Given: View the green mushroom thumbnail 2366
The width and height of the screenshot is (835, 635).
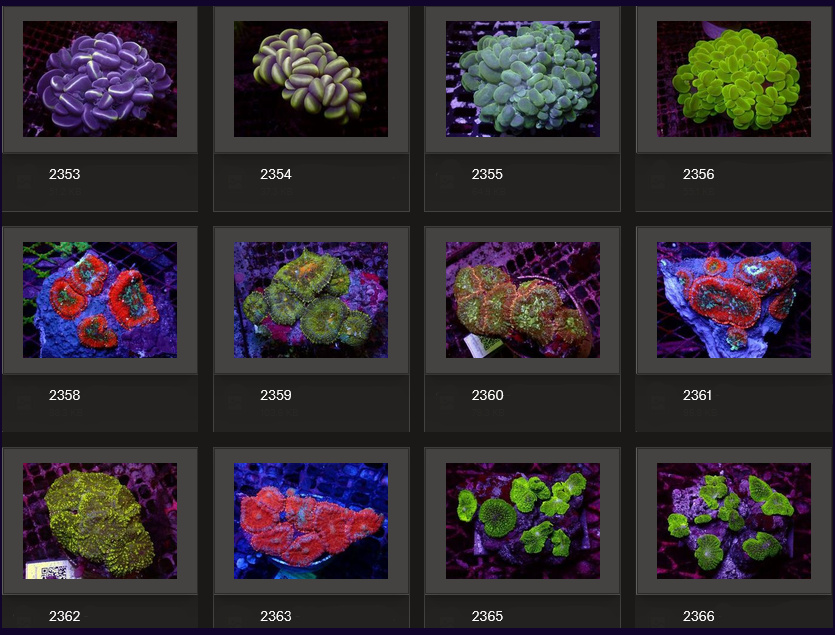Looking at the screenshot, I should [734, 521].
